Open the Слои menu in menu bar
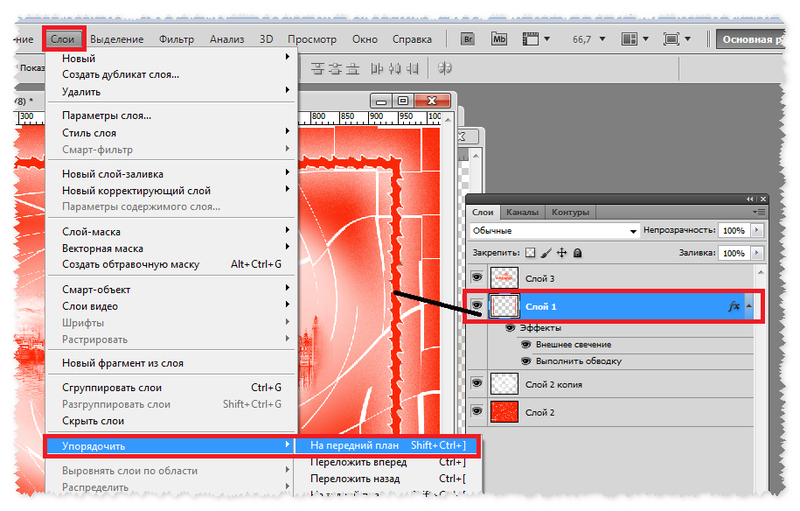The width and height of the screenshot is (800, 511). tap(63, 39)
